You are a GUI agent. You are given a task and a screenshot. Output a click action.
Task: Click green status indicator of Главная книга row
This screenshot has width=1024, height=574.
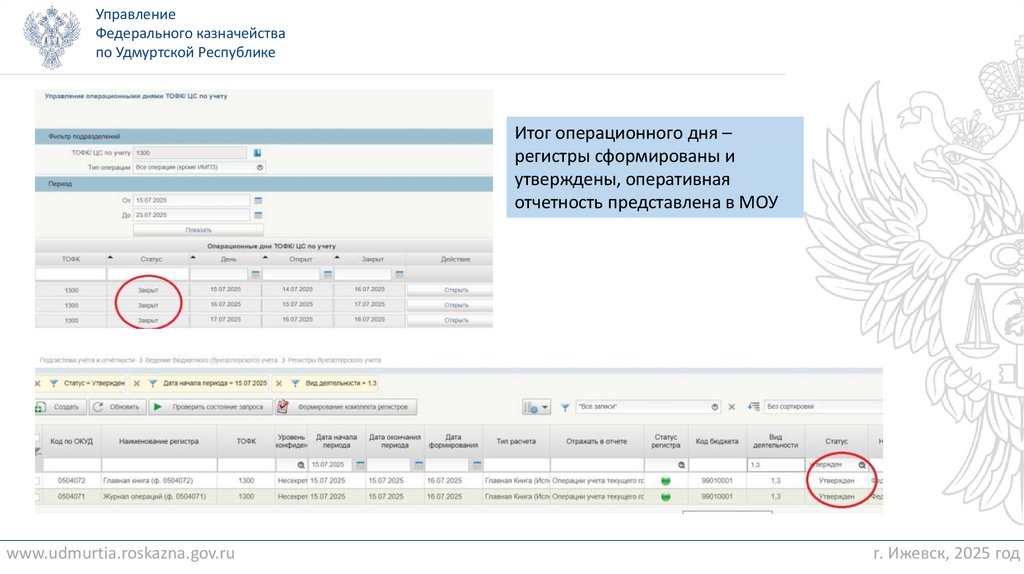pos(665,481)
